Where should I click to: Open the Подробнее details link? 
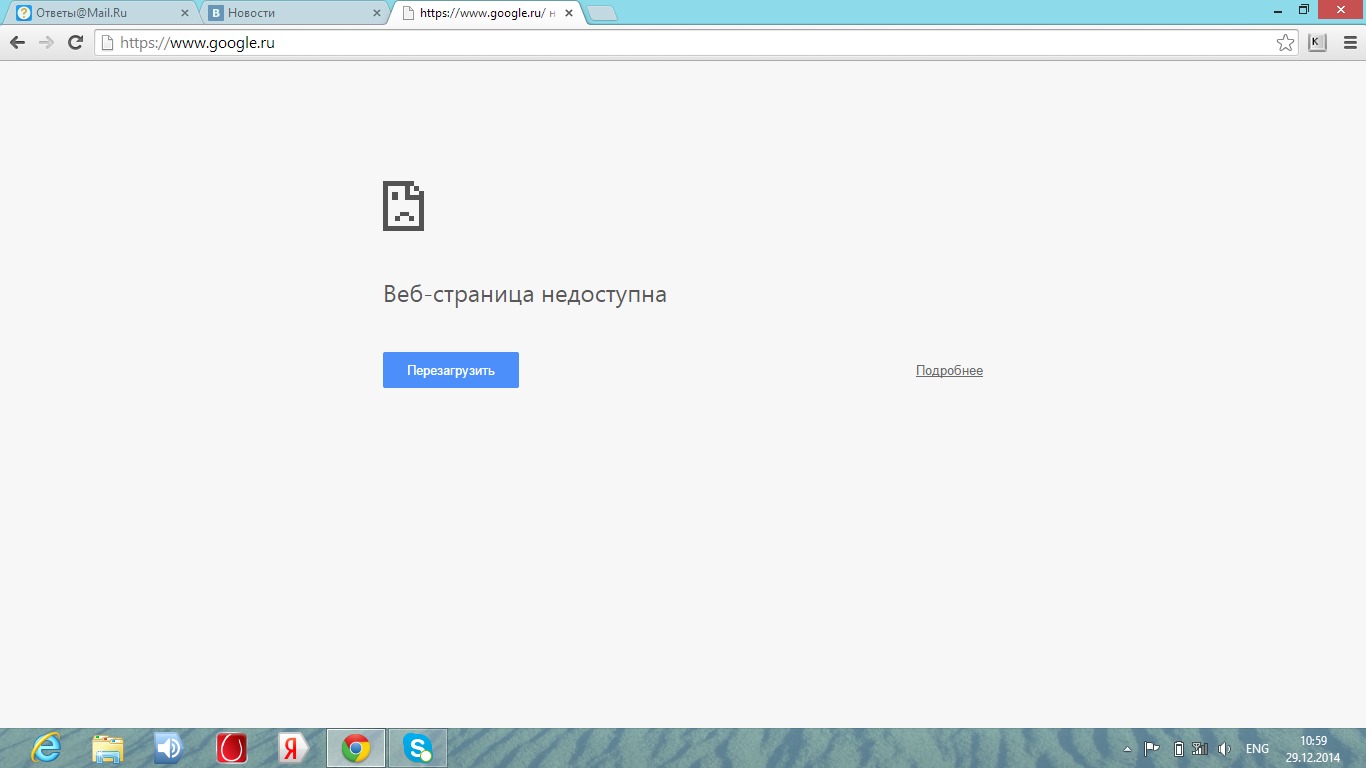949,371
